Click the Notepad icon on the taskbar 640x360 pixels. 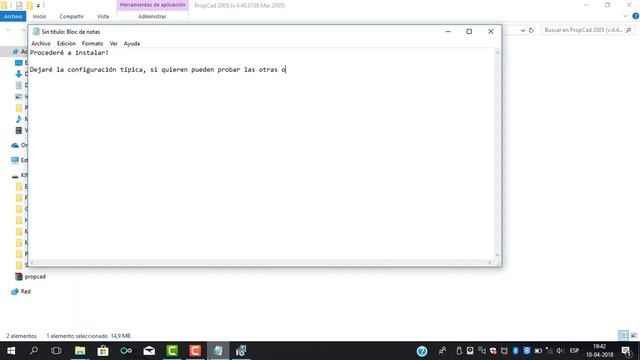pyautogui.click(x=218, y=351)
